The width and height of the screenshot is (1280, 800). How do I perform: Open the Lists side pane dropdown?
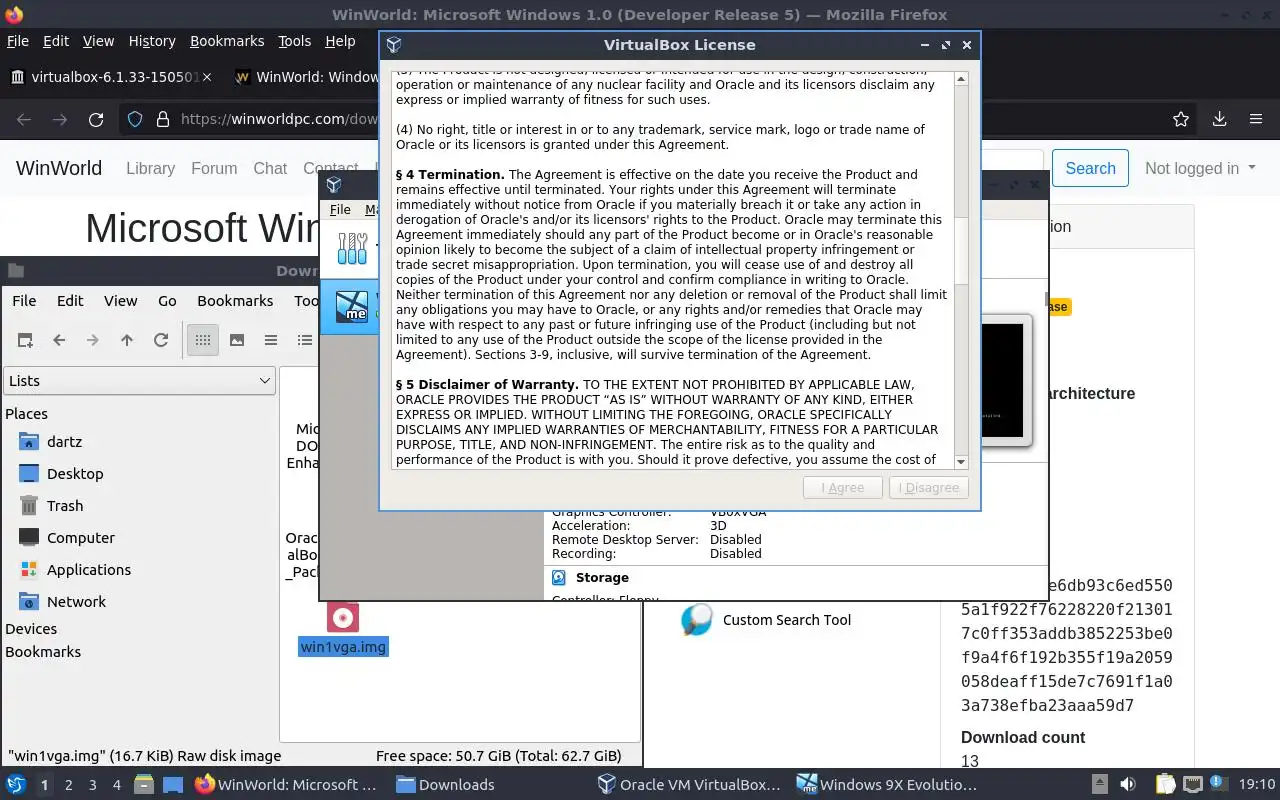click(x=140, y=381)
